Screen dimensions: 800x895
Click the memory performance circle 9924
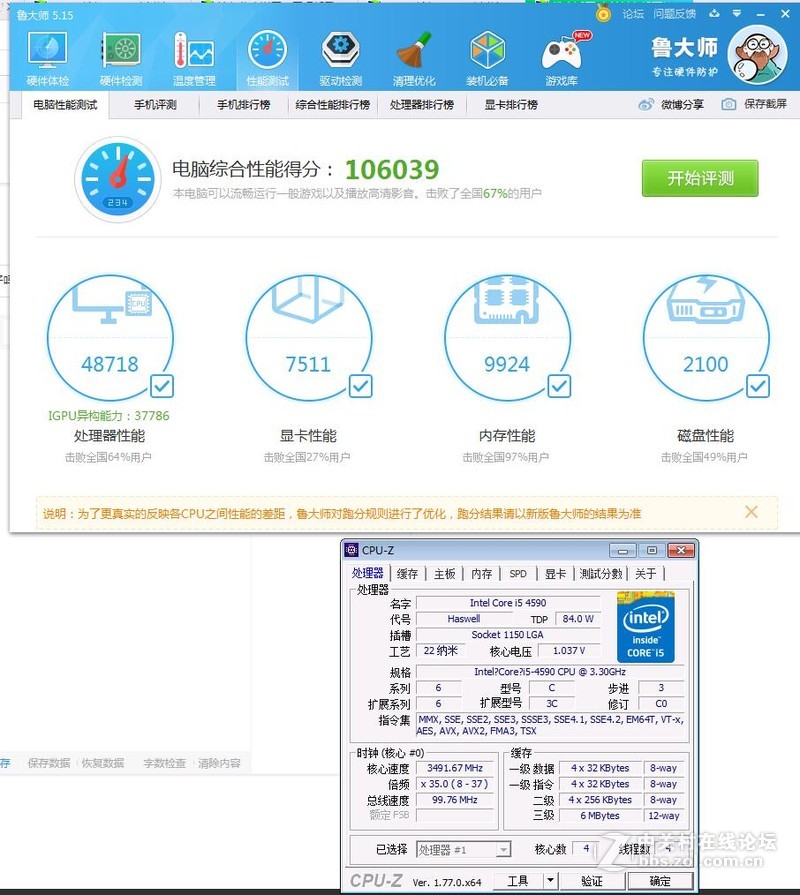coord(507,338)
